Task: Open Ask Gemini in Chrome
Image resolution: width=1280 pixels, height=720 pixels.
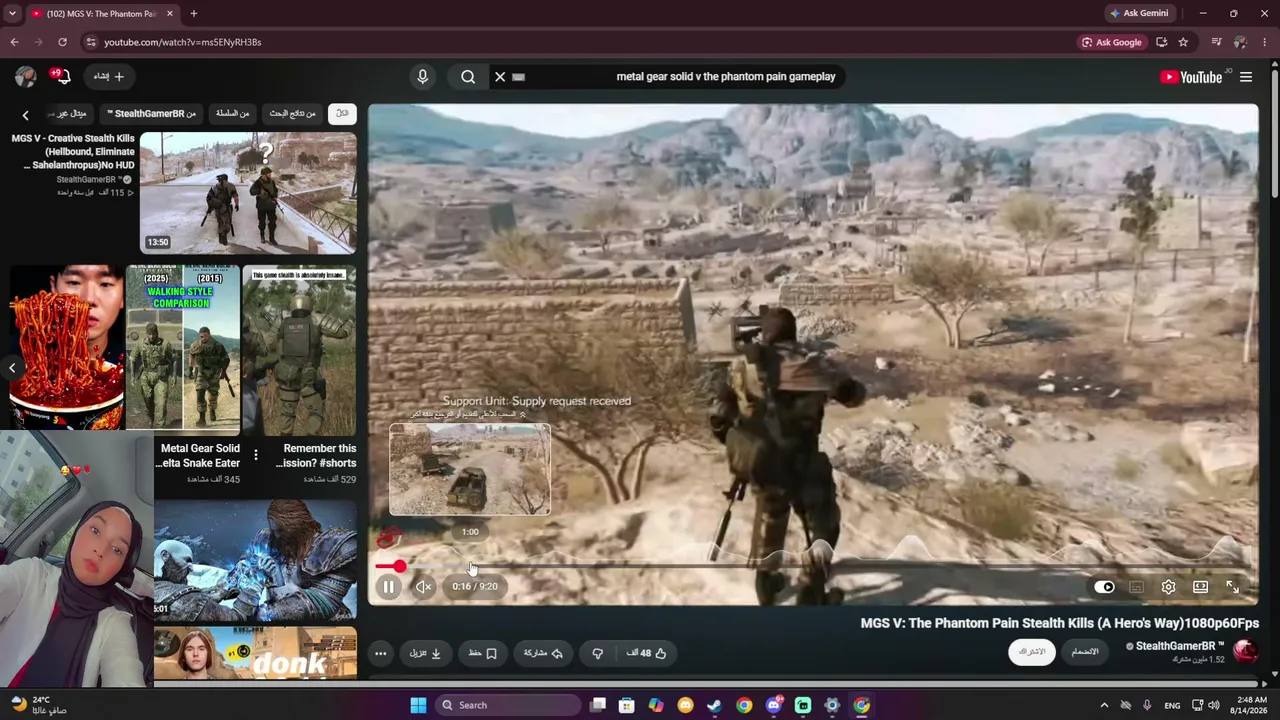Action: point(1138,13)
